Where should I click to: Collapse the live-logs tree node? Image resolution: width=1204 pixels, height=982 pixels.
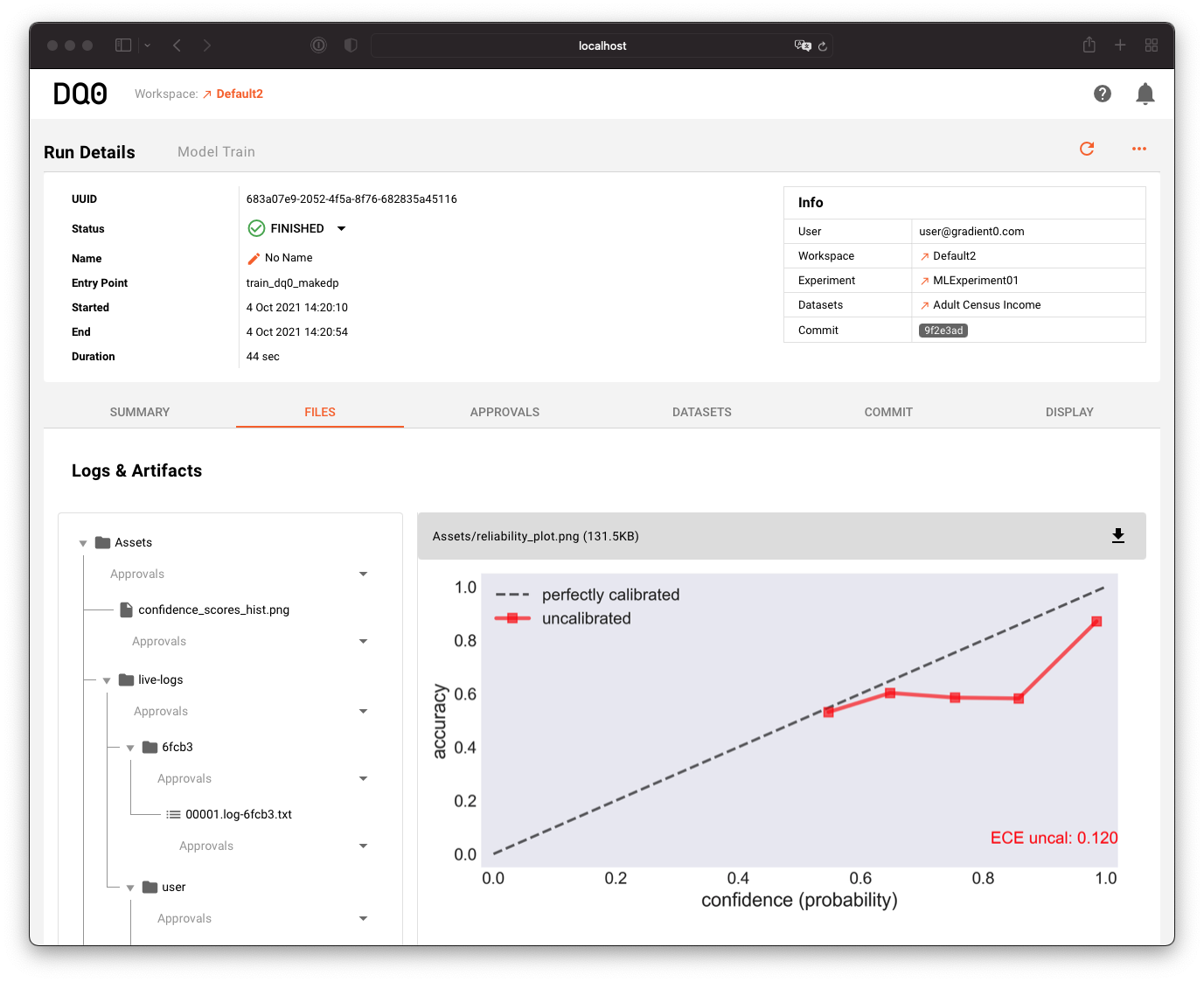click(107, 680)
